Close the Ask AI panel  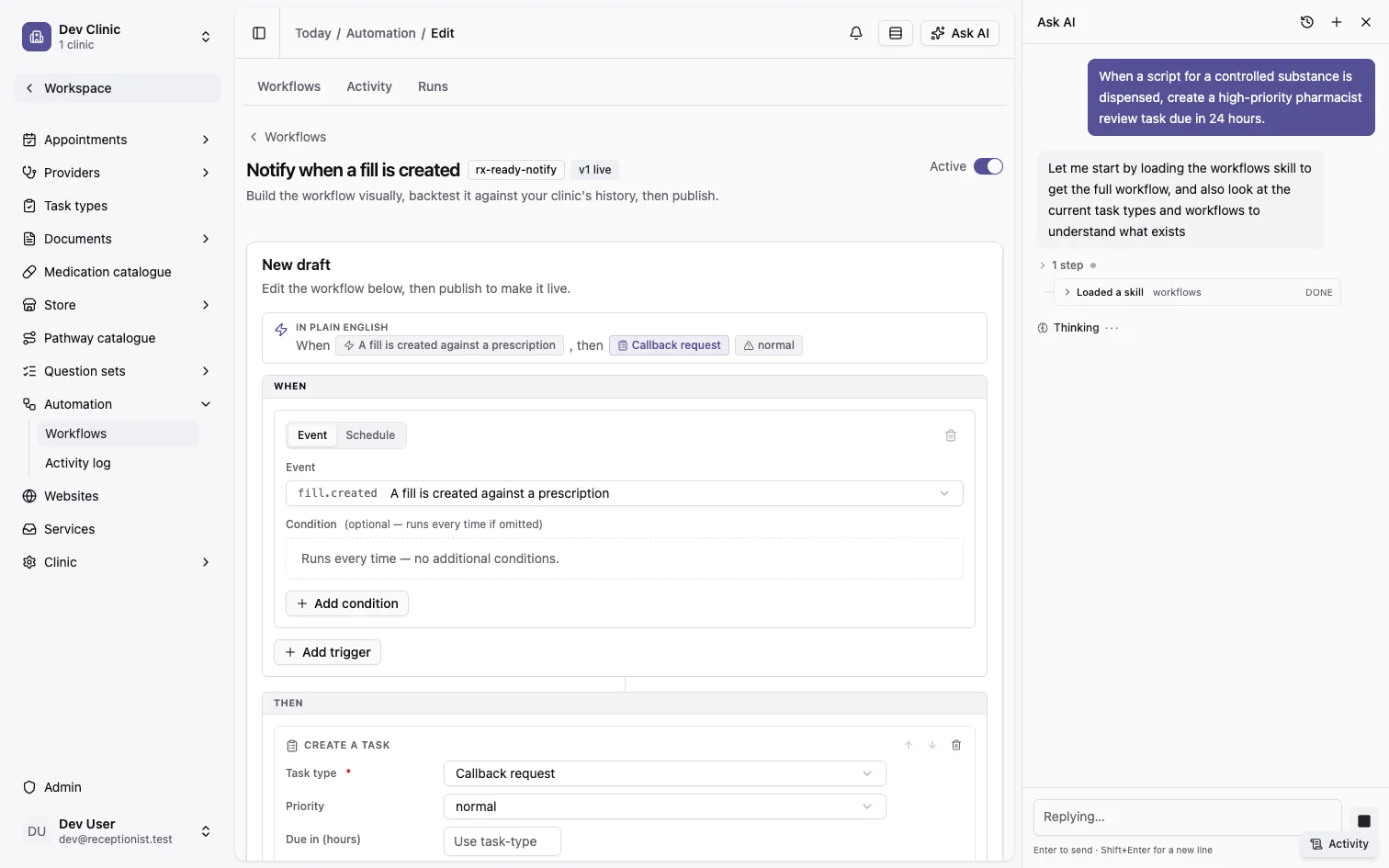point(1366,22)
